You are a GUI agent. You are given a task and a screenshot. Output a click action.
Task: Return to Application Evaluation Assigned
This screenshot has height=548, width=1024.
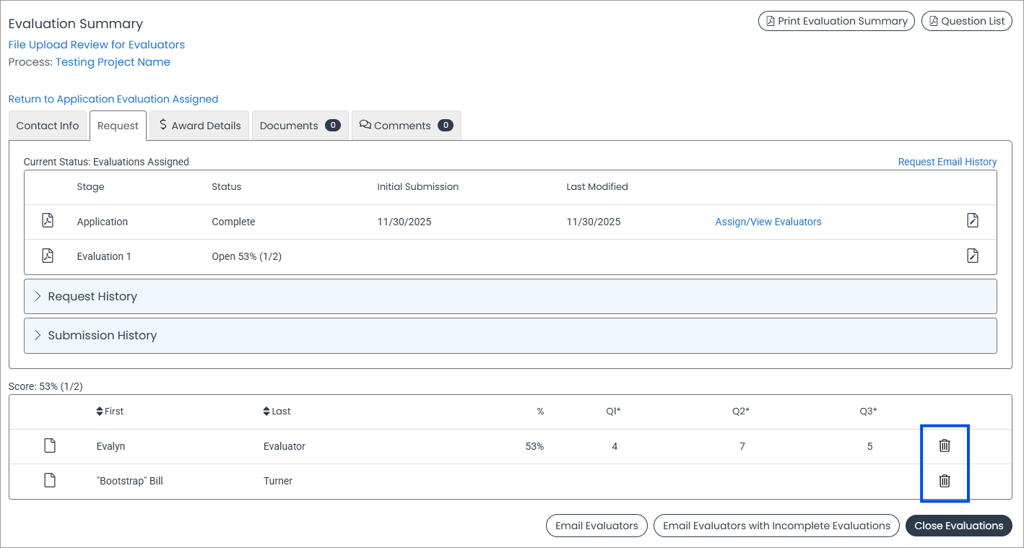pos(113,99)
